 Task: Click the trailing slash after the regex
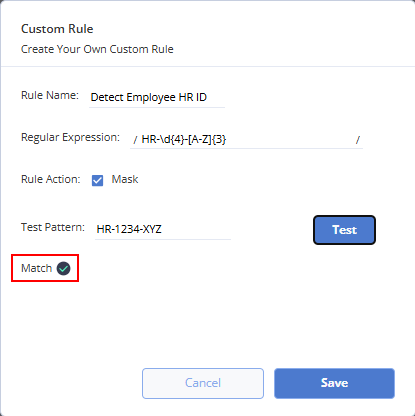click(x=358, y=140)
